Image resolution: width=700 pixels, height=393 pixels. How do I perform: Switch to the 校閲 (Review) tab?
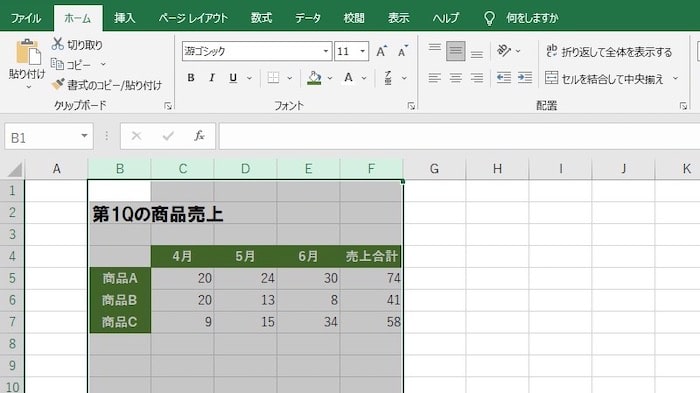point(354,18)
